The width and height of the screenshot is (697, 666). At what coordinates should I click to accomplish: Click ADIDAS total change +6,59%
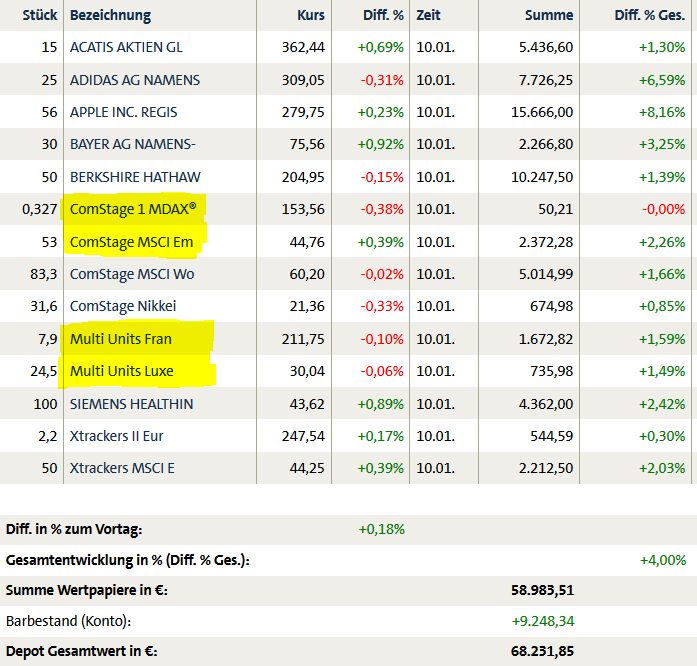(662, 80)
